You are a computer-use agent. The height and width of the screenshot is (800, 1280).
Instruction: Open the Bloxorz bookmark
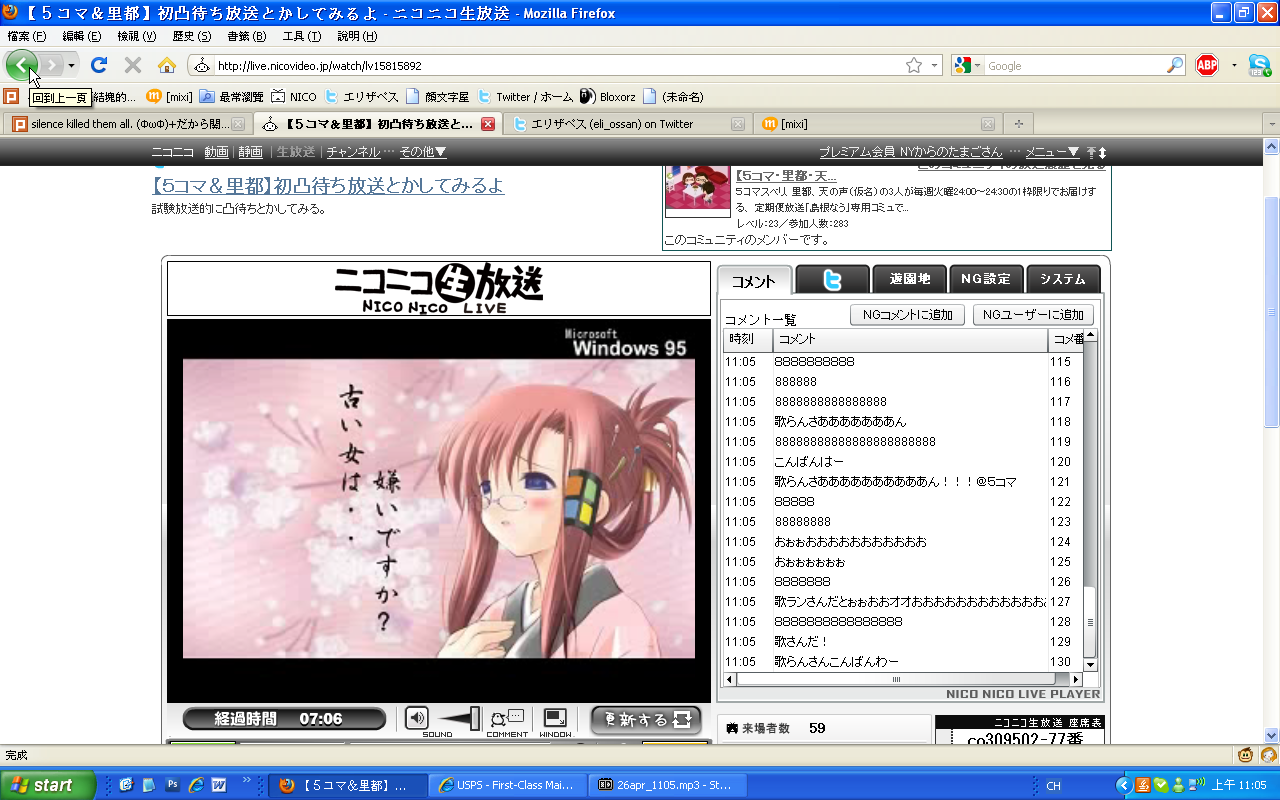[x=608, y=97]
